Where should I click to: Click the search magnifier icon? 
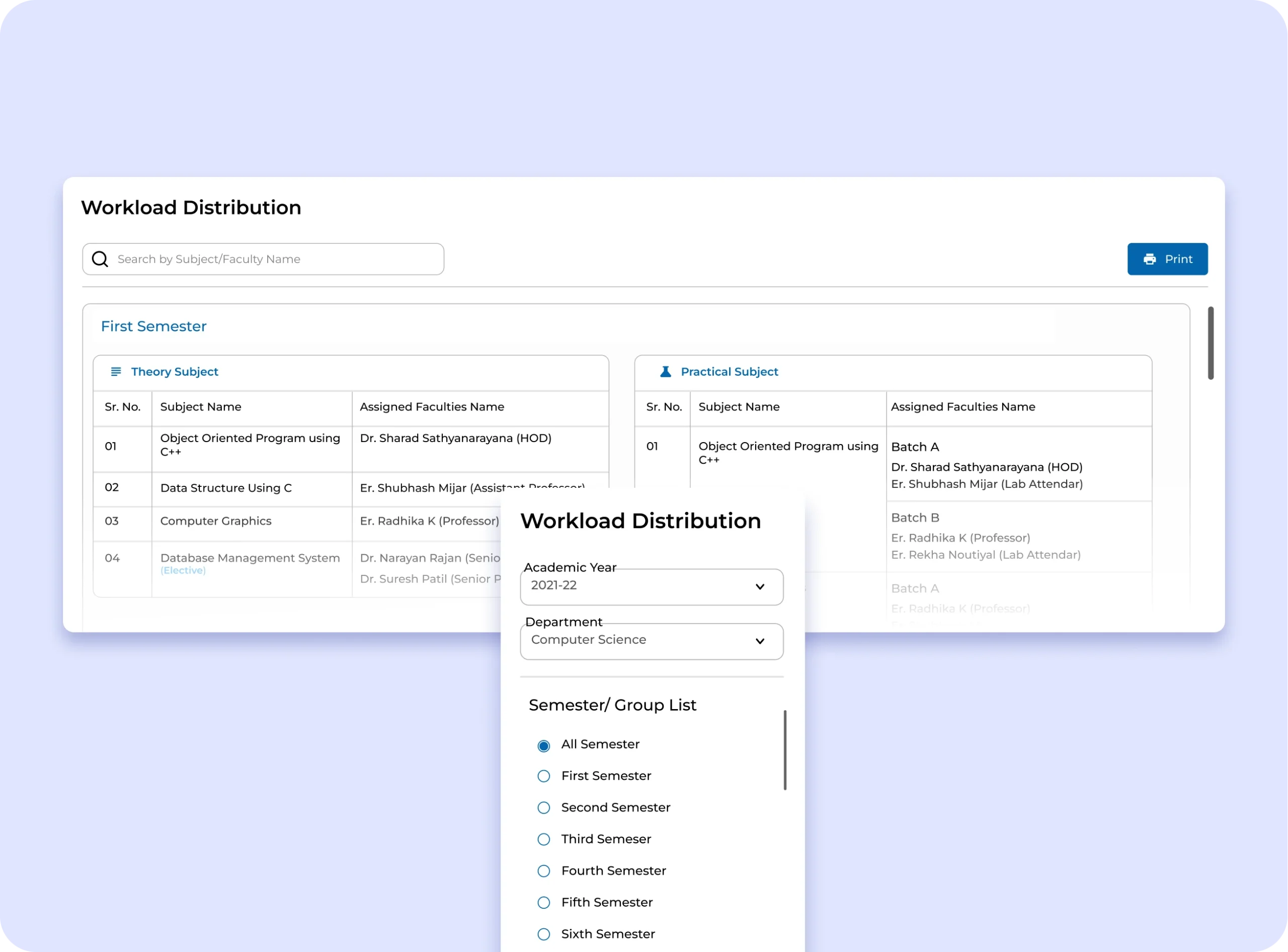pos(100,259)
